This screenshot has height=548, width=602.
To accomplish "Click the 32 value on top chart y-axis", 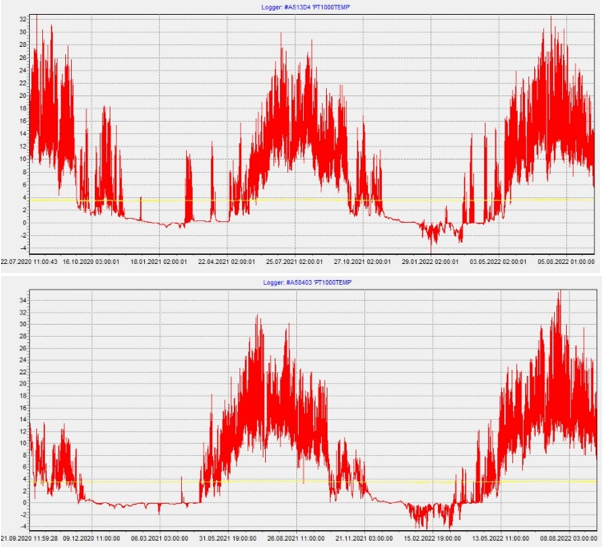I will 23,18.
